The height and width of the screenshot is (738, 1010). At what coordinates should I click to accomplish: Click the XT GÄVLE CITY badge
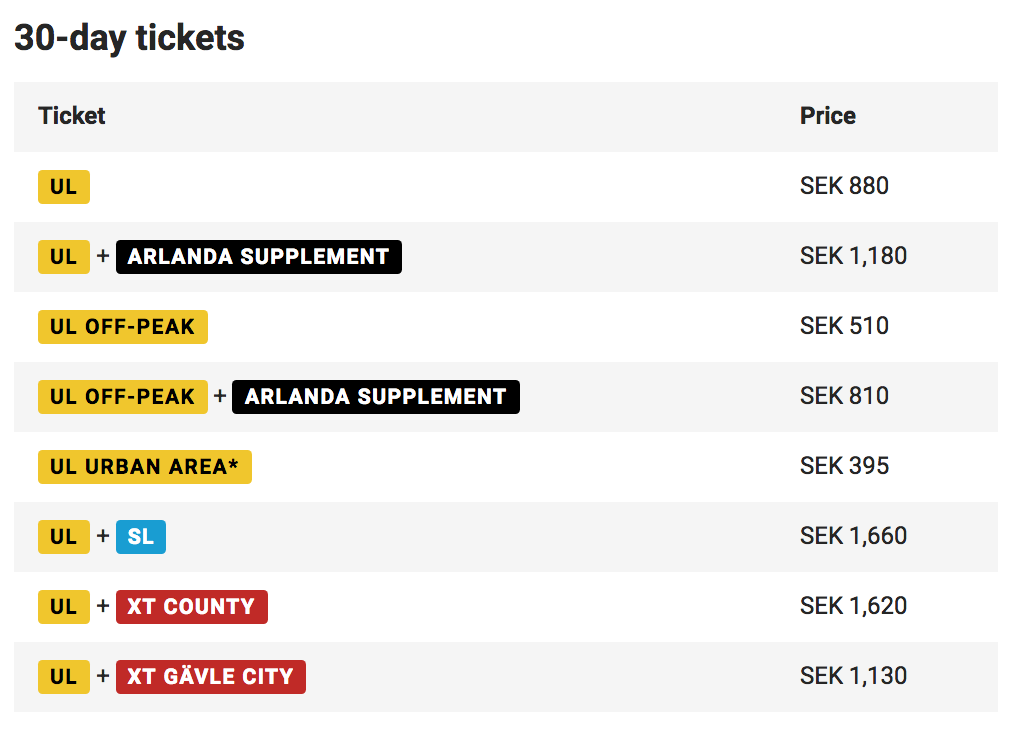pyautogui.click(x=210, y=677)
